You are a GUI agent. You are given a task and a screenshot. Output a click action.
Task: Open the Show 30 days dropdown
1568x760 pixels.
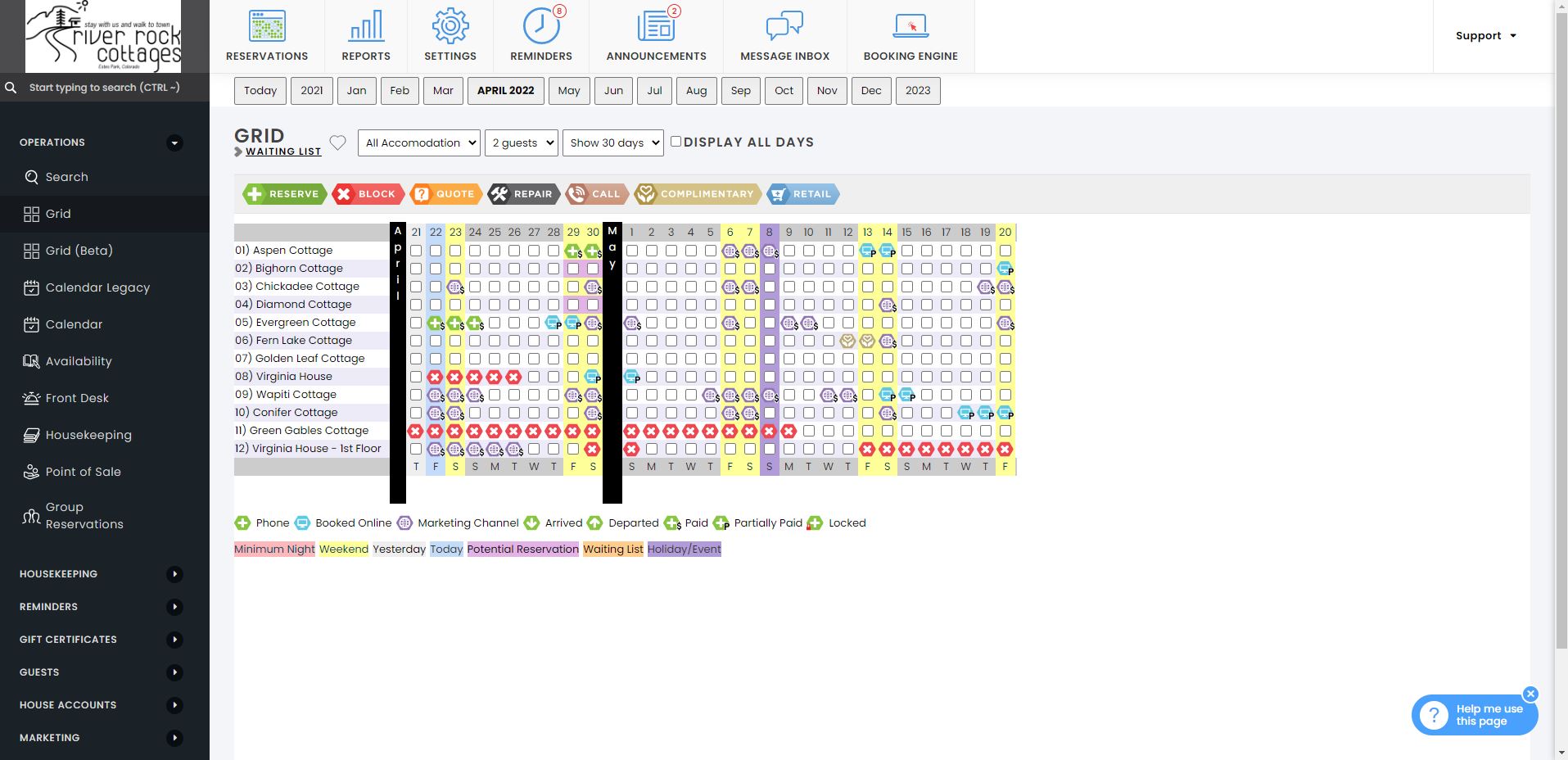tap(612, 142)
